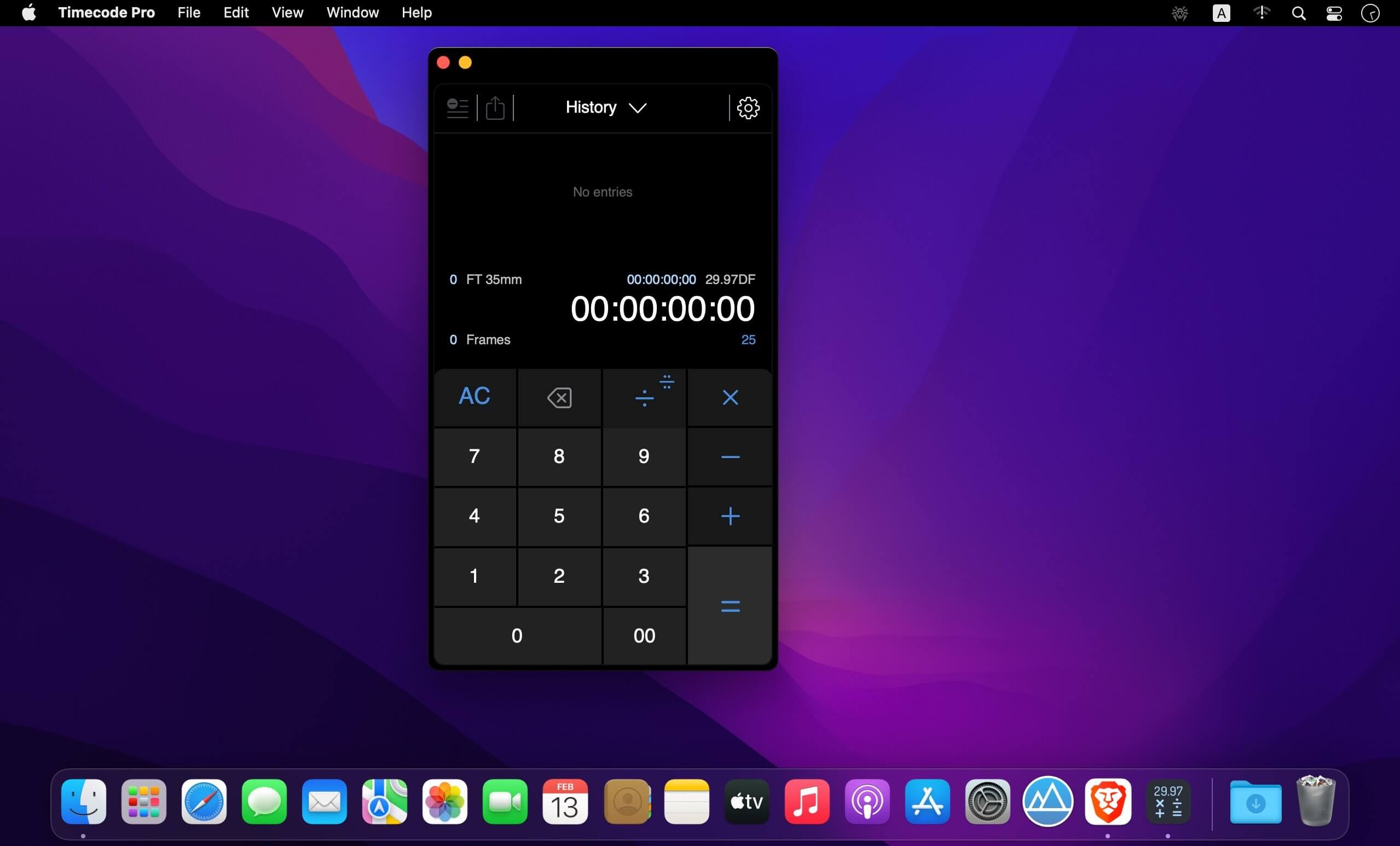Screen dimensions: 1400x846
Task: Toggle the 29.97DF drop-frame mode
Action: pos(730,279)
